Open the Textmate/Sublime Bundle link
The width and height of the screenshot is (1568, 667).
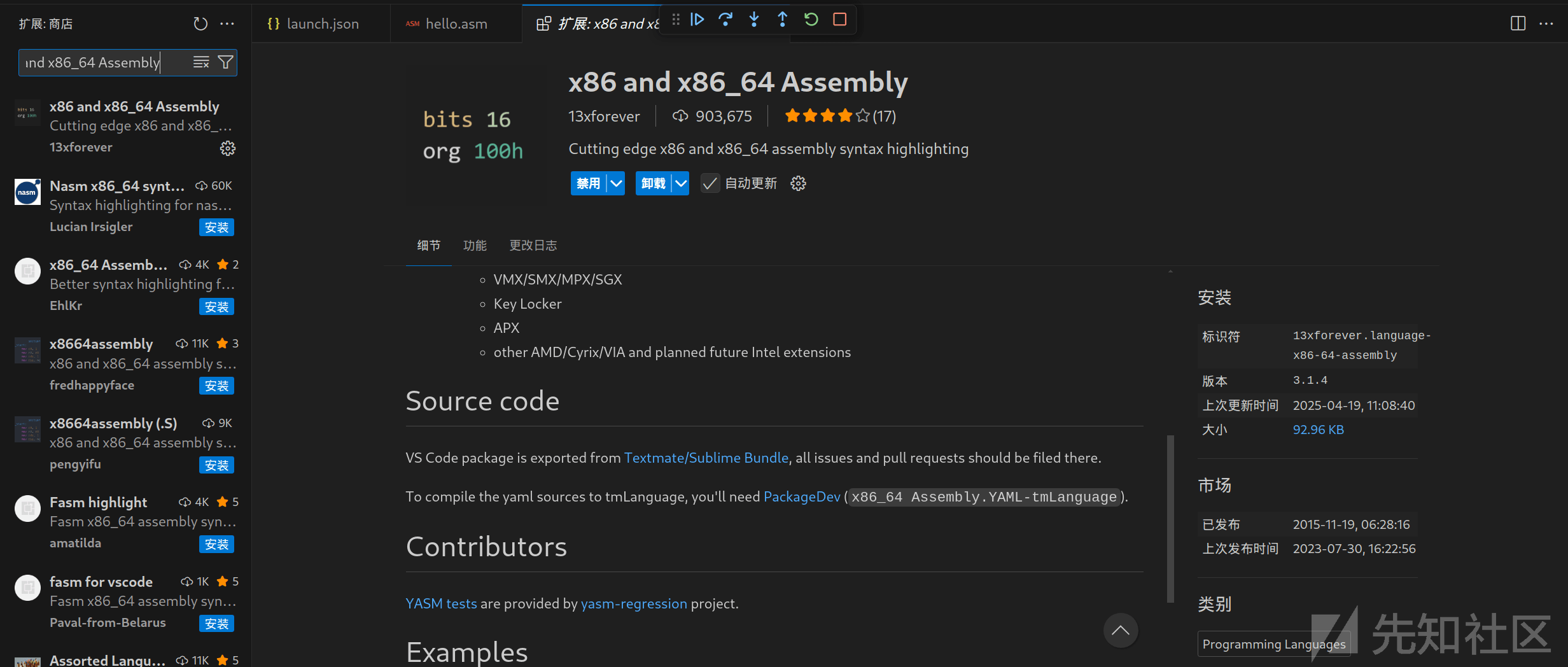[x=706, y=458]
